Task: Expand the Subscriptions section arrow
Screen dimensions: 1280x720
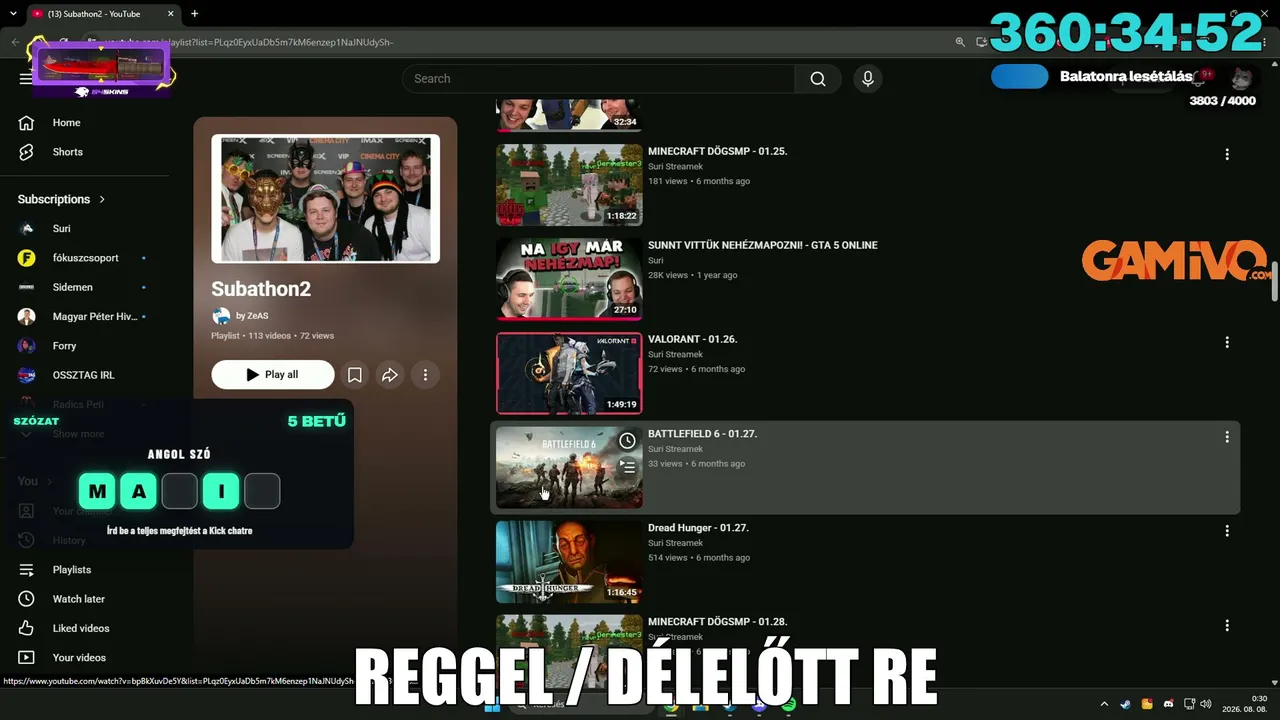Action: (x=102, y=200)
